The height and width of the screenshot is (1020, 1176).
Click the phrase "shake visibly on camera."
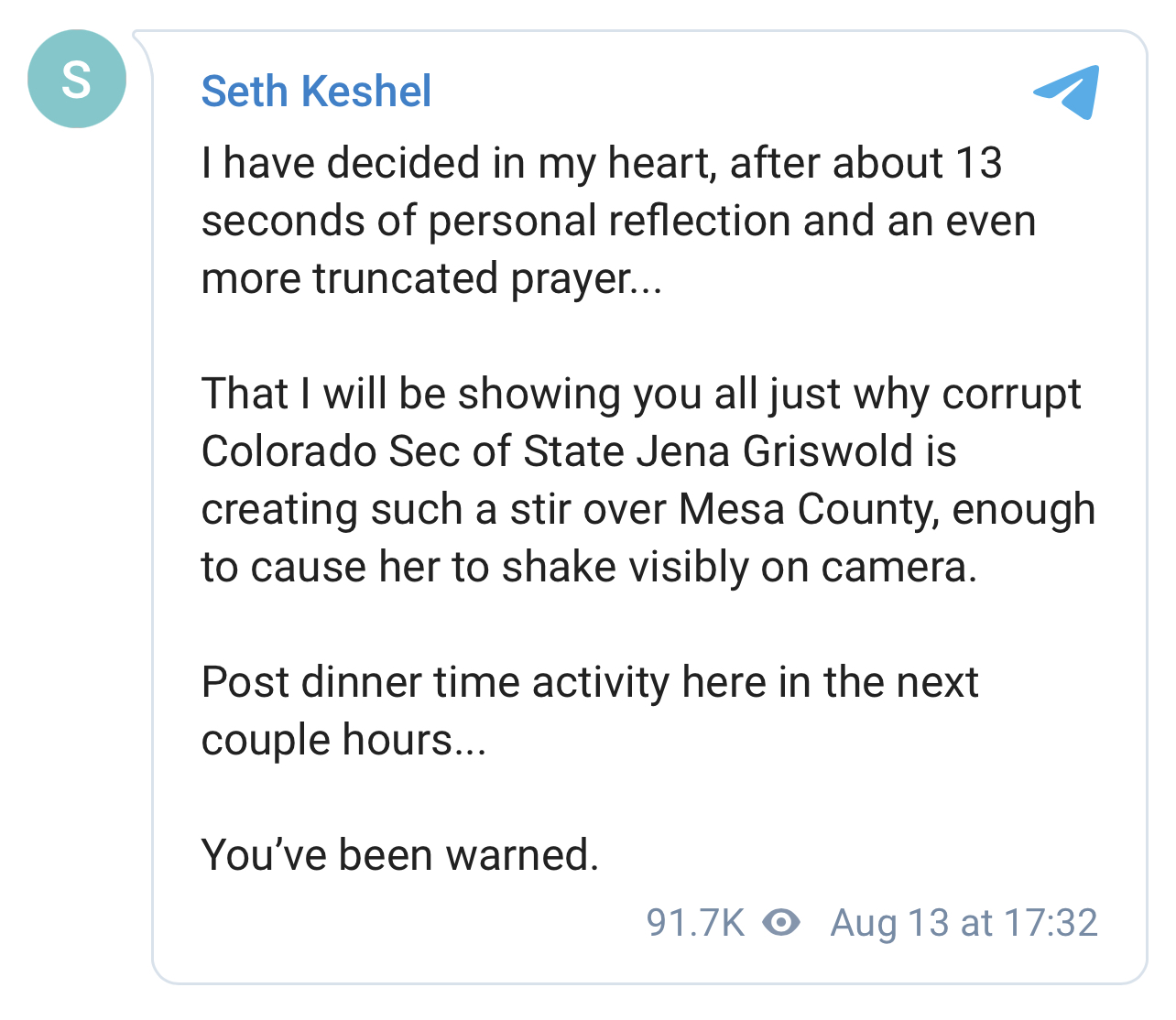coord(740,567)
